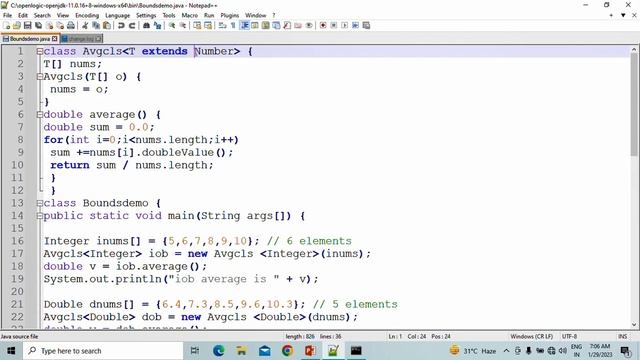Close the Boundsdemo.java tab with its red X
The image size is (640, 360).
(x=55, y=39)
